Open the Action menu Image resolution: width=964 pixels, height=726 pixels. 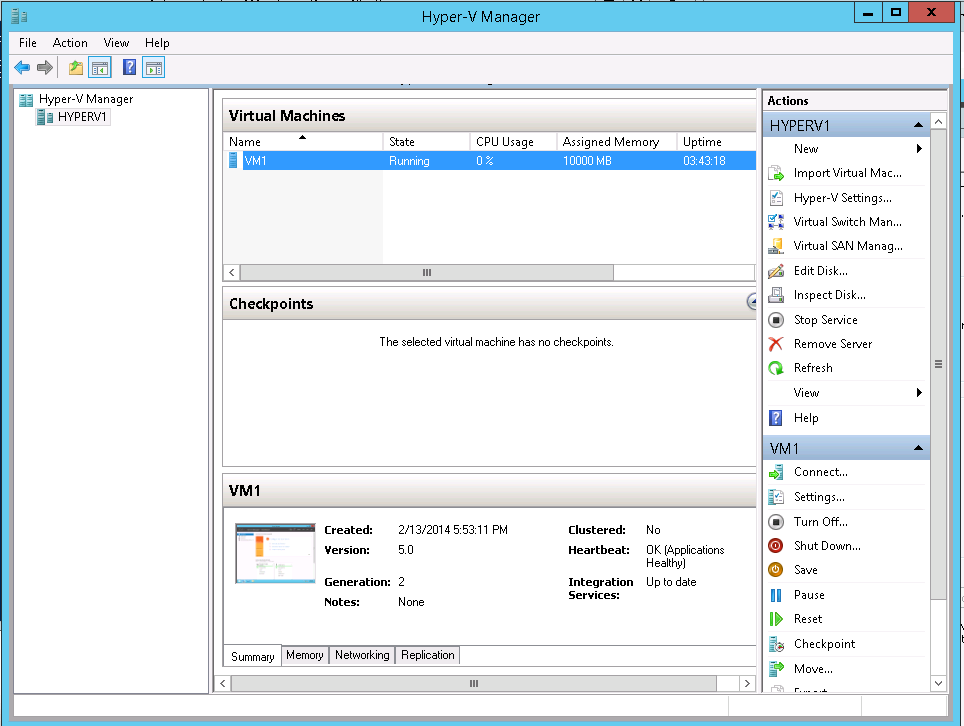70,43
